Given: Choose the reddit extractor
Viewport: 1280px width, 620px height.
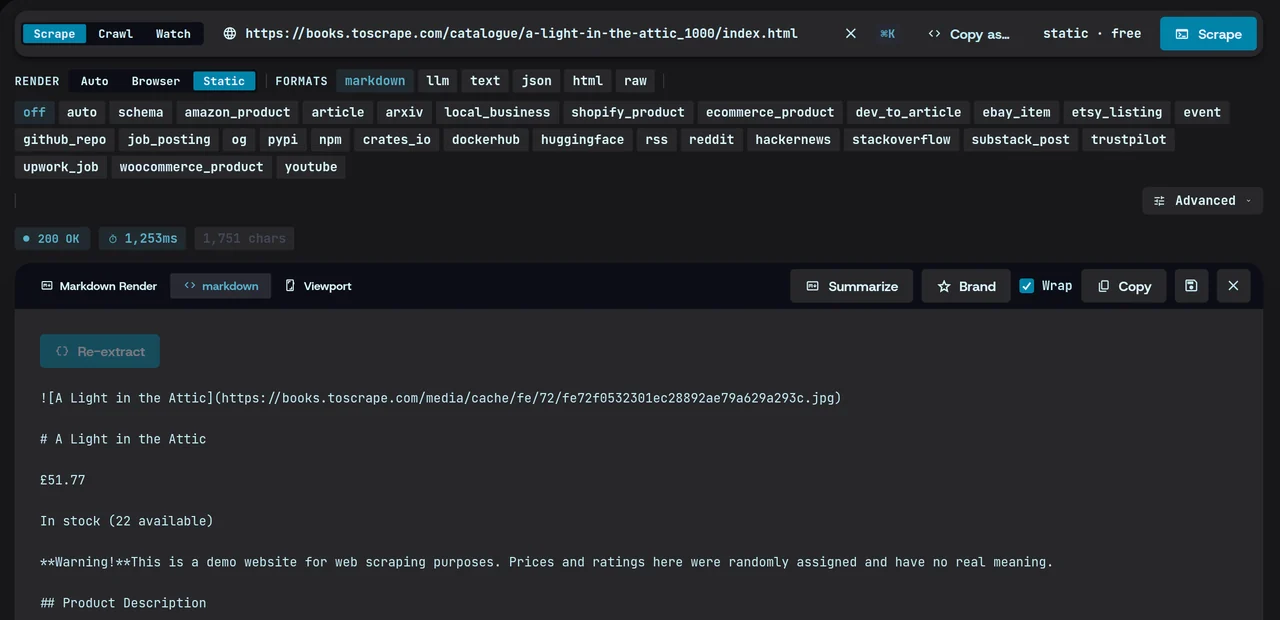Looking at the screenshot, I should click(x=711, y=139).
